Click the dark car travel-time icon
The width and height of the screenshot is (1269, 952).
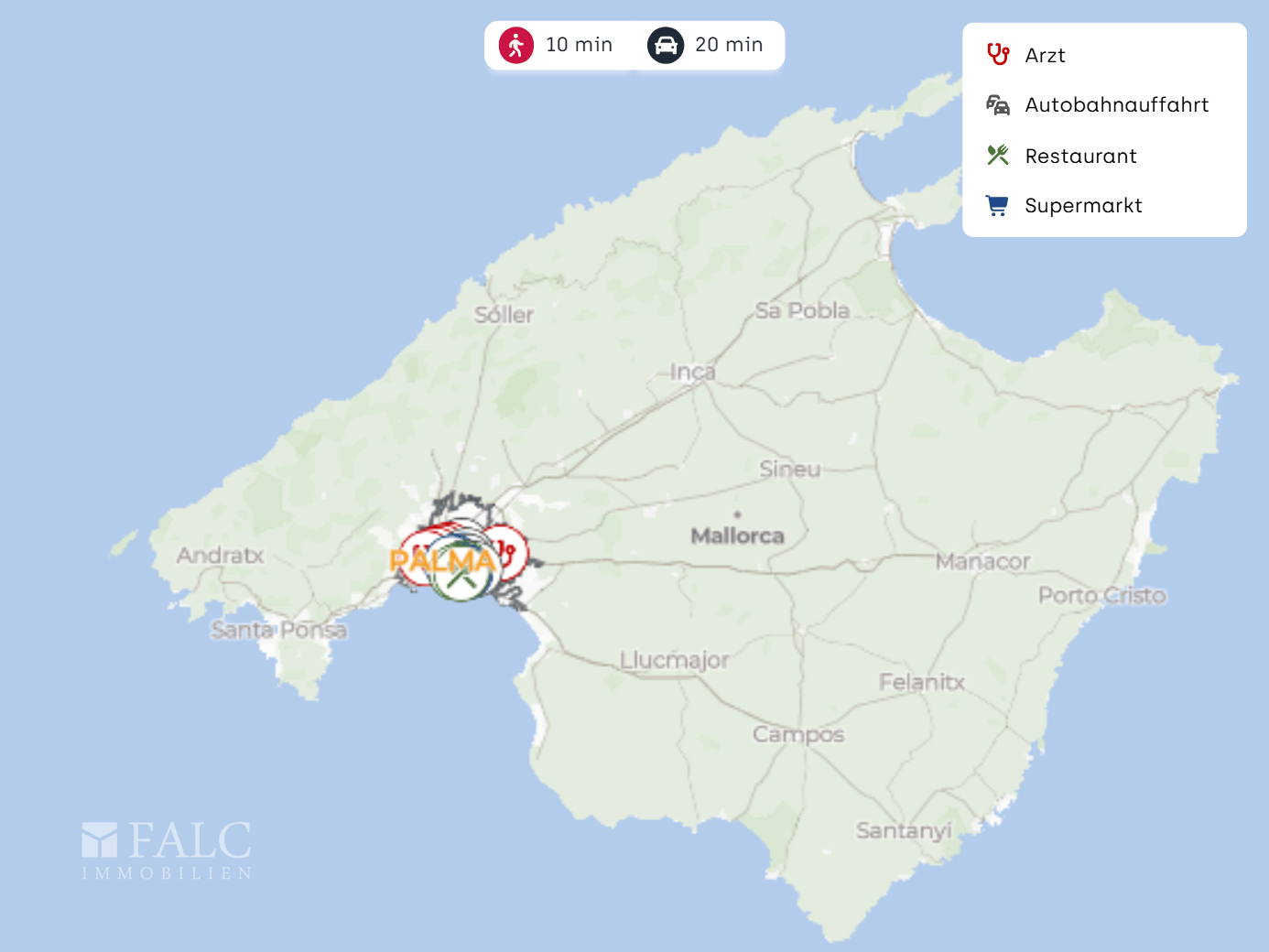click(x=666, y=45)
